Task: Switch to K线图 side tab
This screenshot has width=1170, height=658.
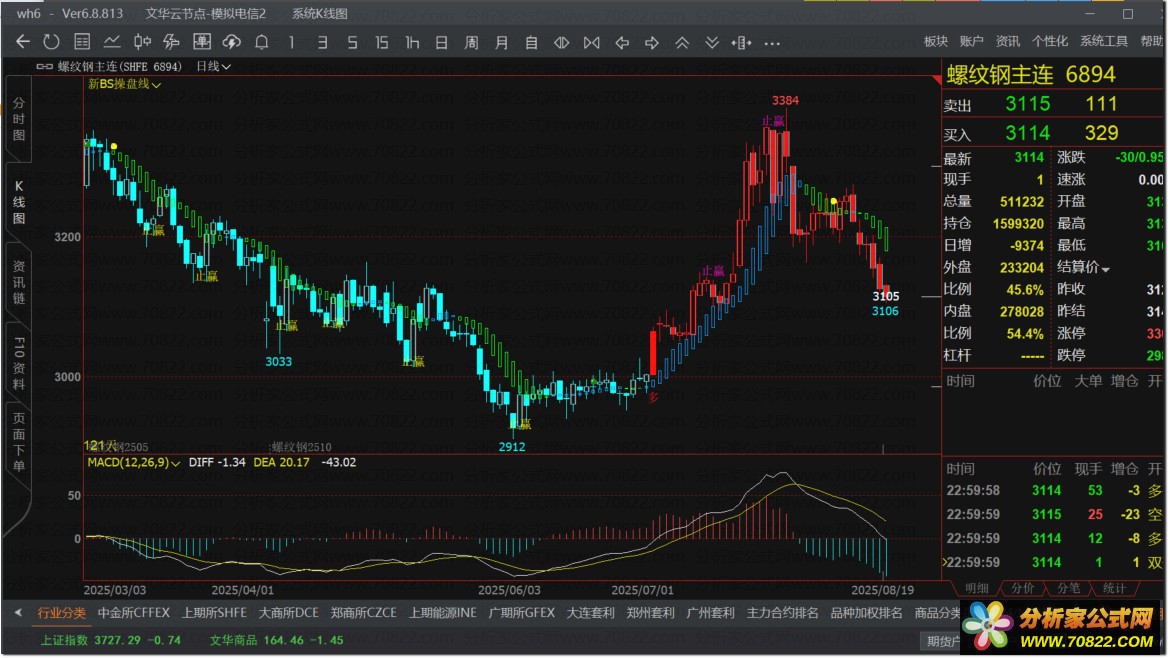Action: pyautogui.click(x=19, y=201)
